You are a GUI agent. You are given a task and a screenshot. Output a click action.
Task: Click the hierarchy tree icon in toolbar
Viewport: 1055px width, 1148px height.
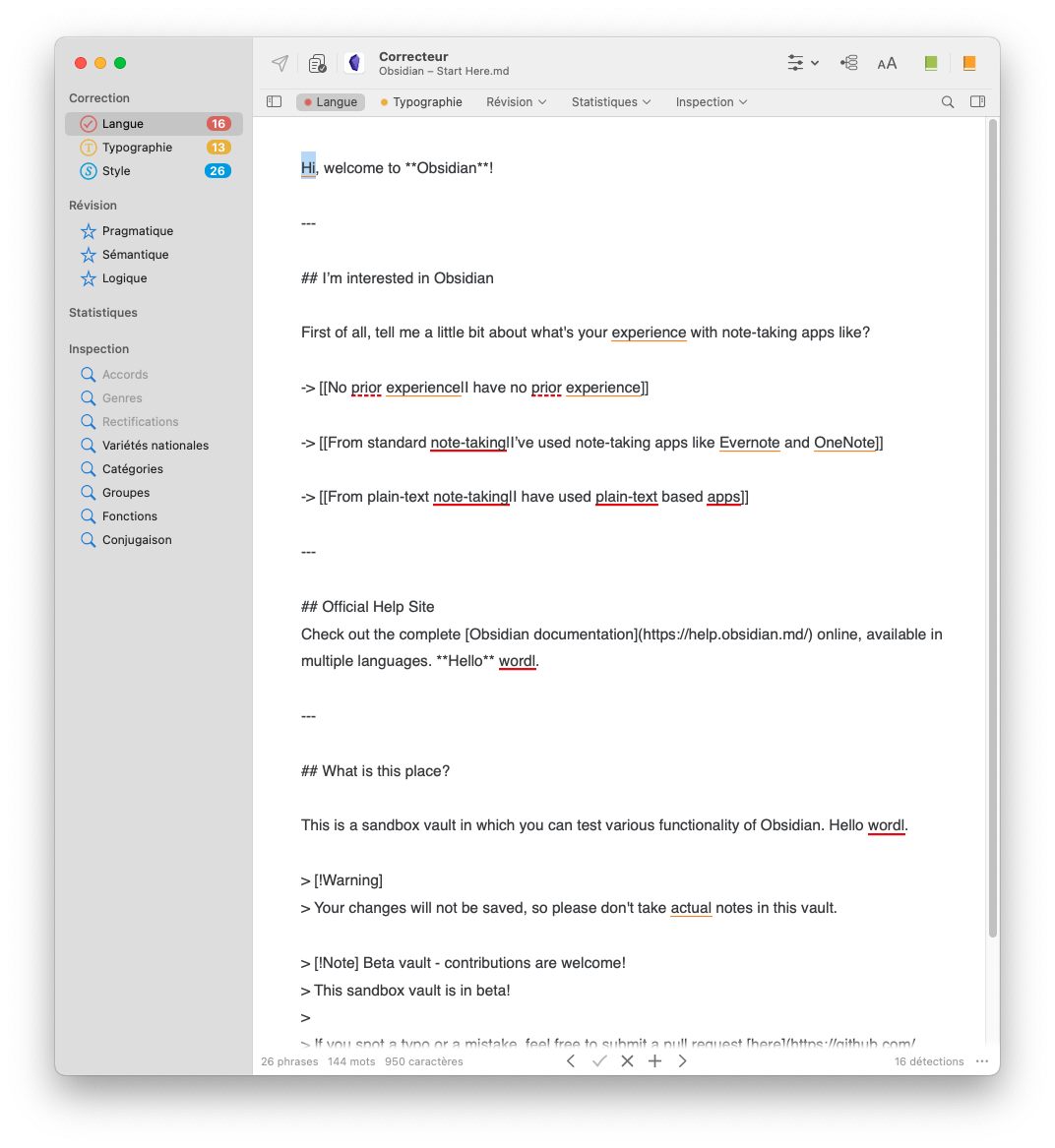[x=848, y=63]
